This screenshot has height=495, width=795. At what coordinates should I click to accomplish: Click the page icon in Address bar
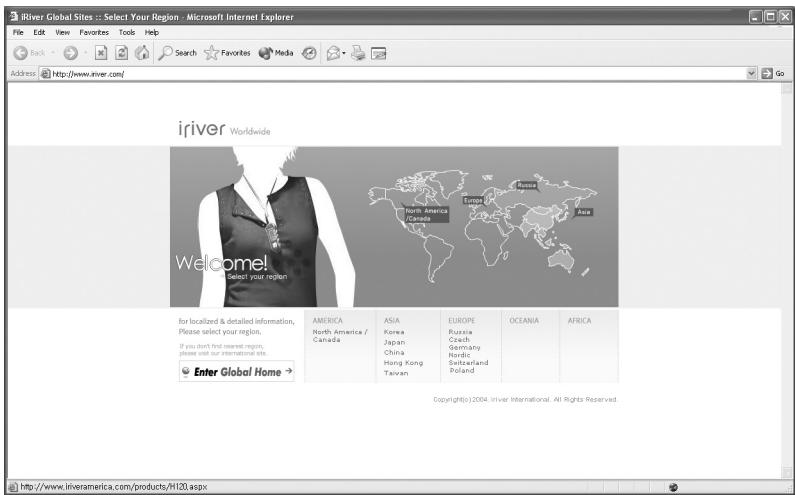pyautogui.click(x=46, y=74)
